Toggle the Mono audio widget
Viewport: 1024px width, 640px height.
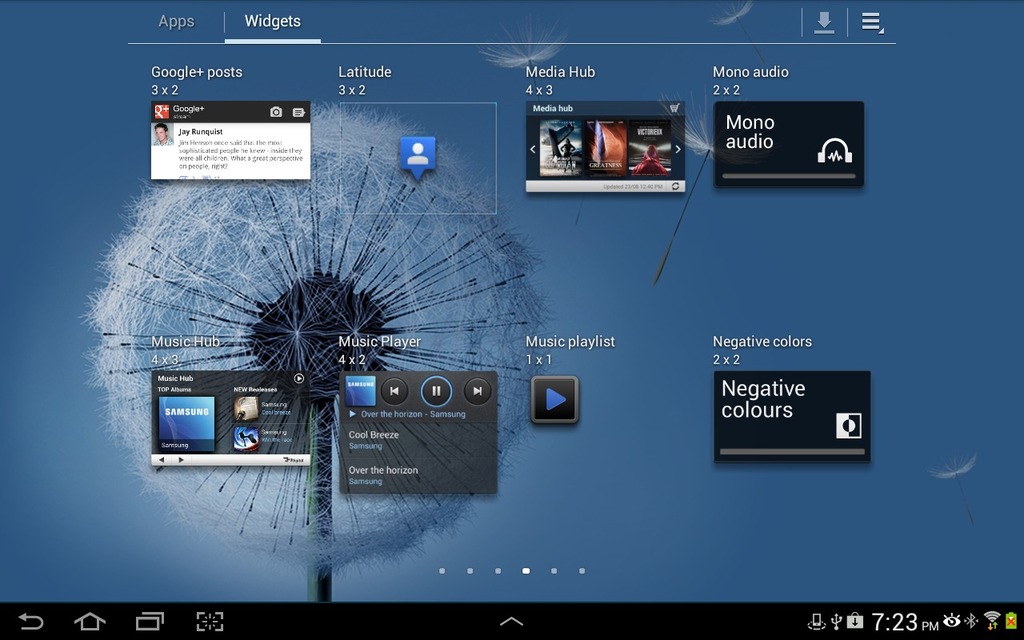click(789, 144)
